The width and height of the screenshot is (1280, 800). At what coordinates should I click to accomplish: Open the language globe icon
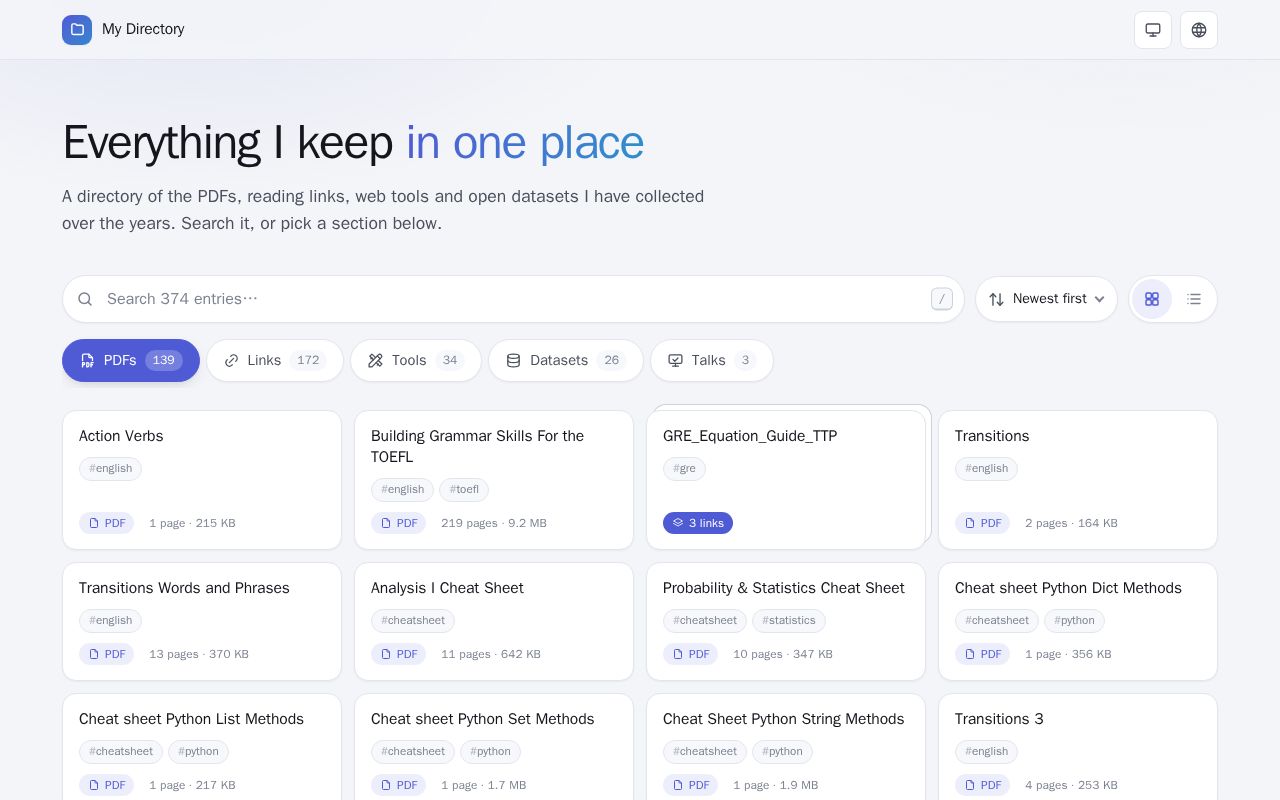pos(1199,30)
